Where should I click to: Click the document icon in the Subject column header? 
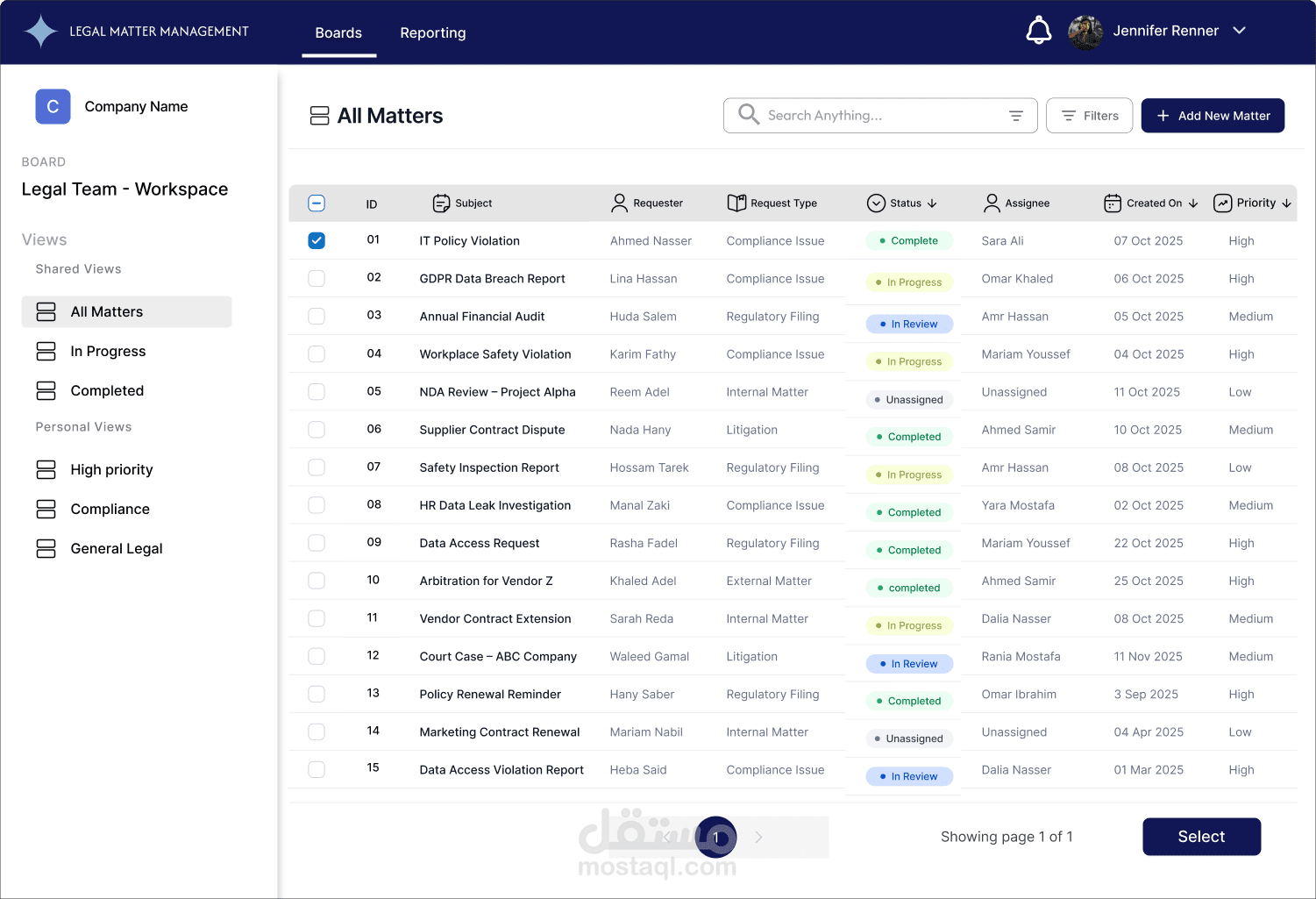point(440,203)
